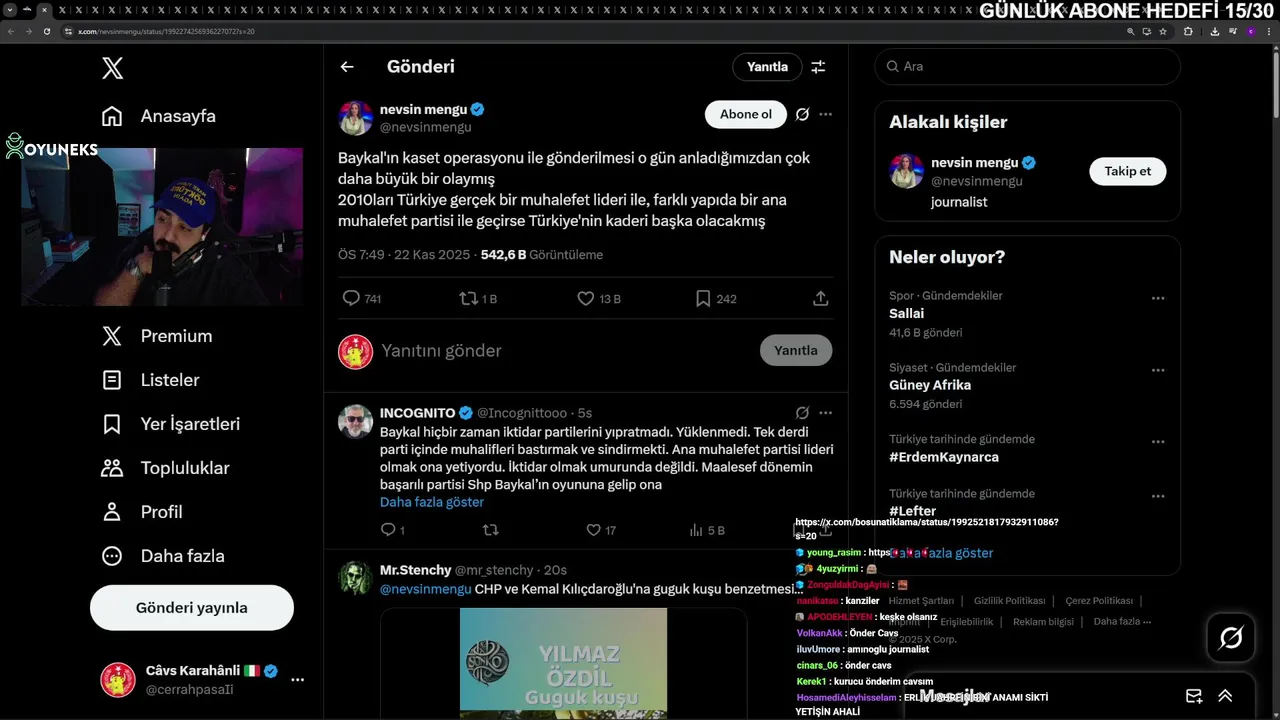This screenshot has width=1280, height=720.
Task: Open Güney Afrika trending topic
Action: (930, 385)
